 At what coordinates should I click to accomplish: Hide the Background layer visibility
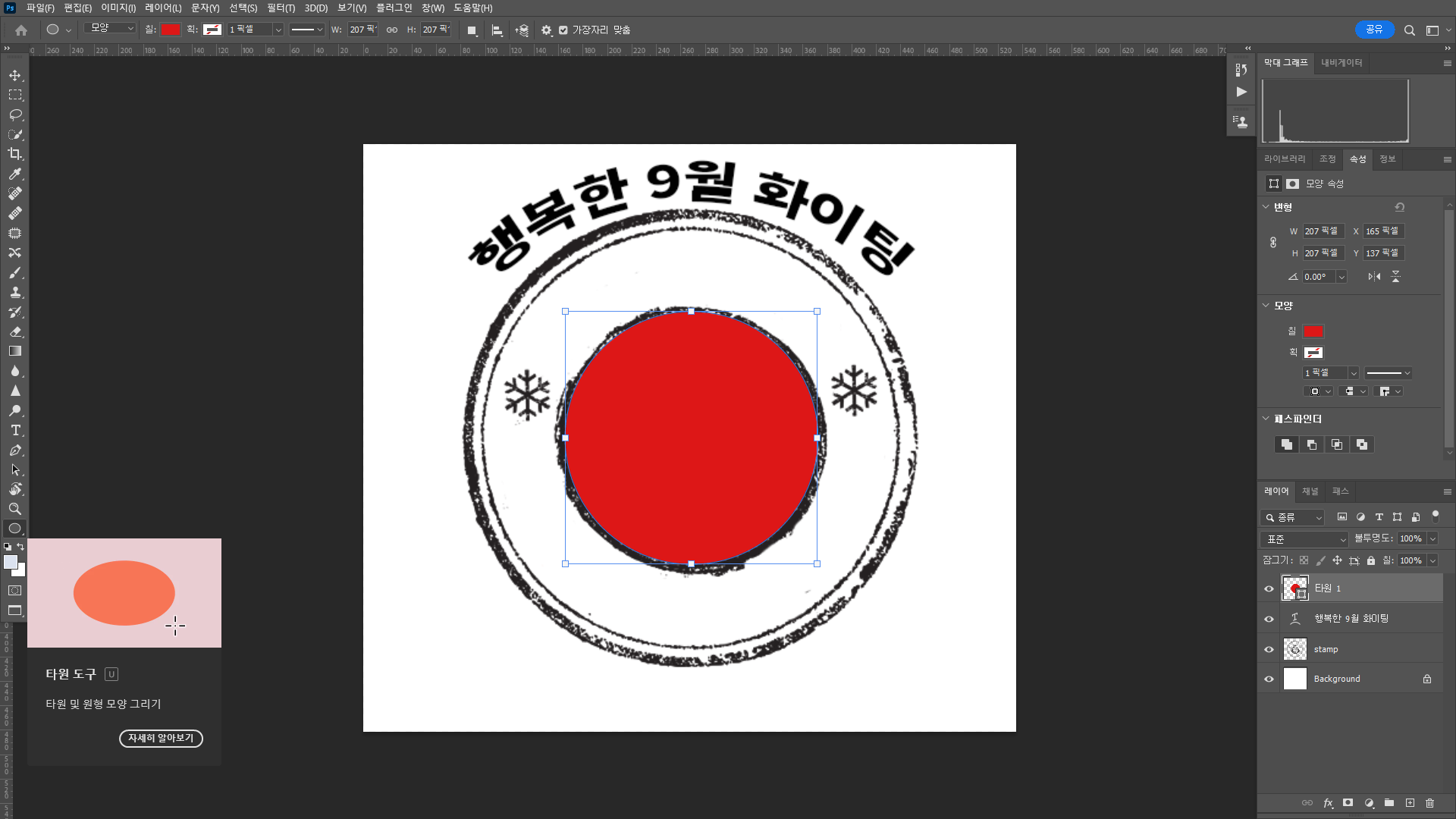point(1269,679)
